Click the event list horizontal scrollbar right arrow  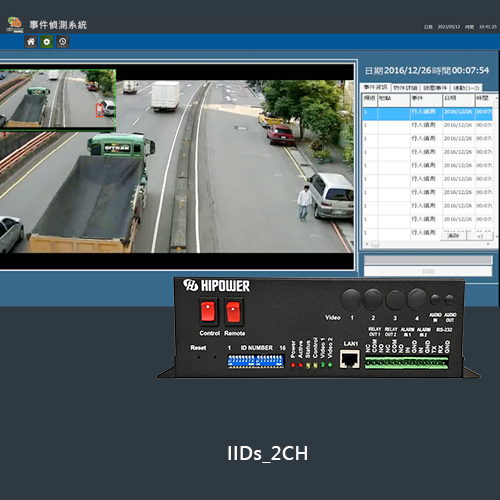(x=489, y=244)
